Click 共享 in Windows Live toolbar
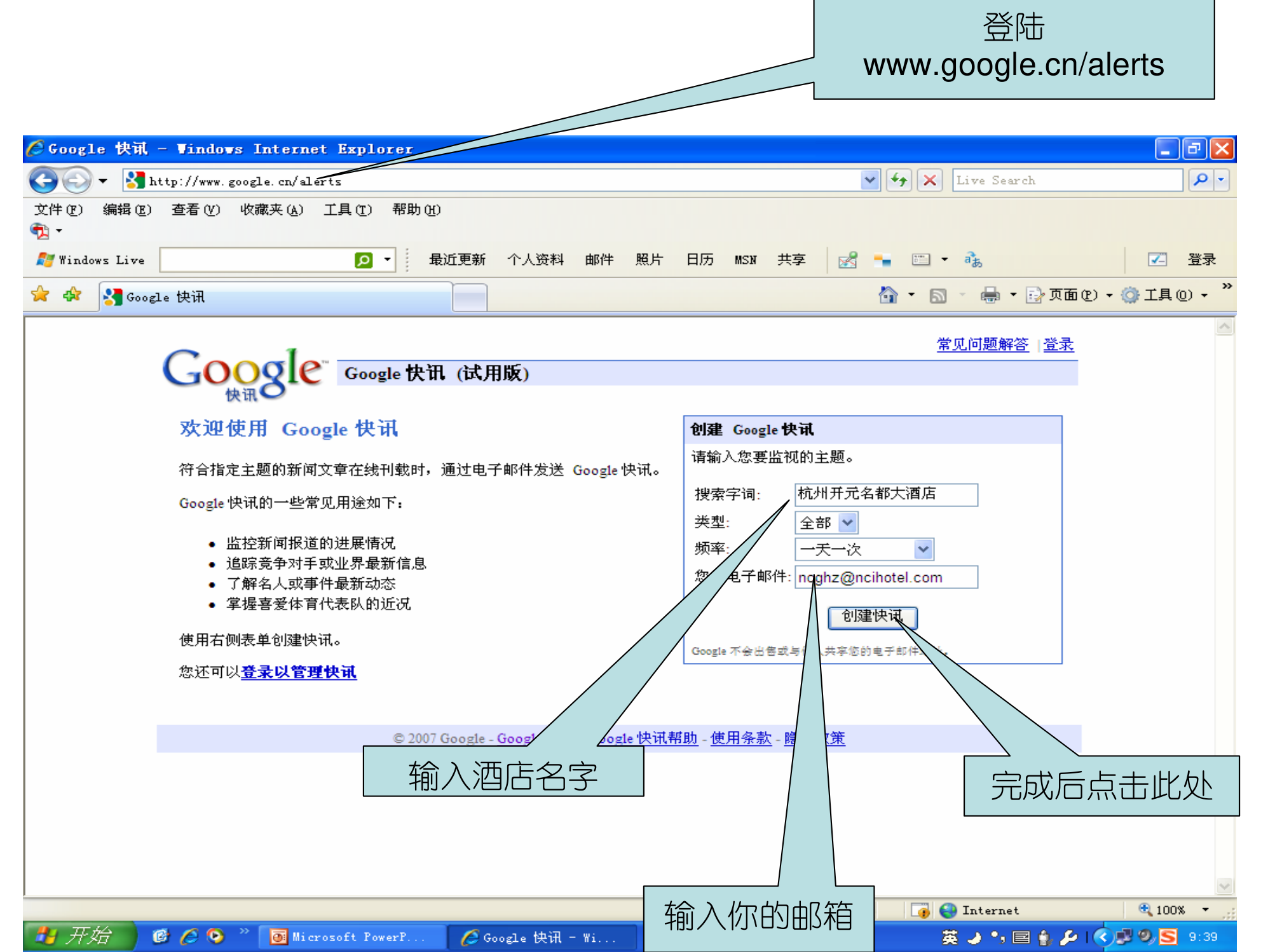 [791, 260]
